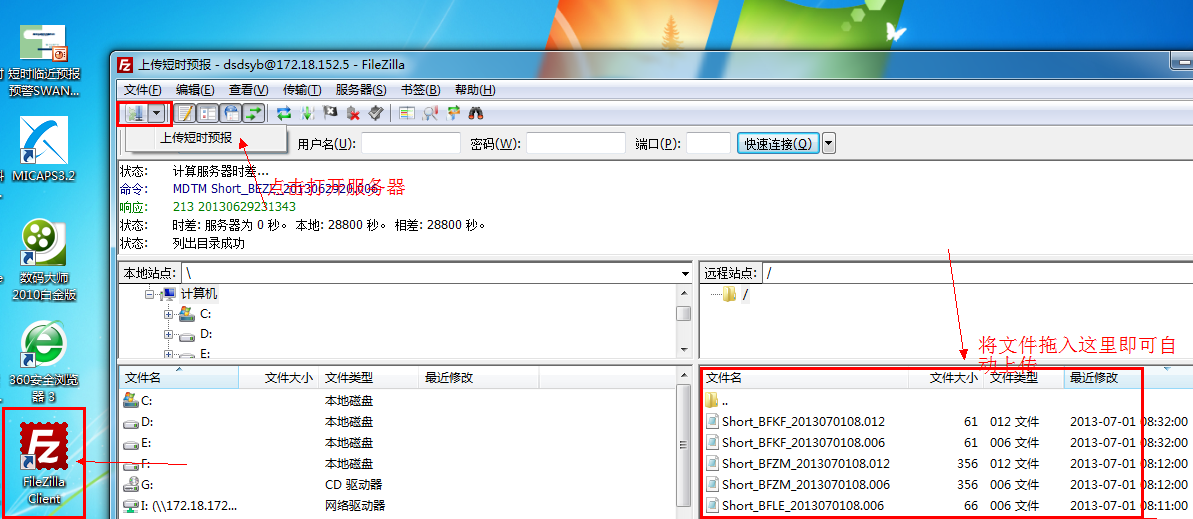Select remote file Short_BFKF_2013070108.006
The height and width of the screenshot is (519, 1193).
[803, 442]
